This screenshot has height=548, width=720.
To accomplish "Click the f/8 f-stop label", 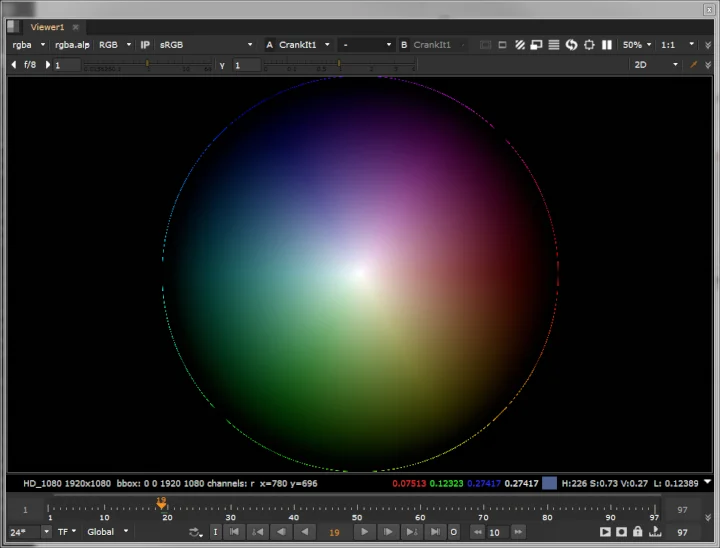I will coord(30,65).
